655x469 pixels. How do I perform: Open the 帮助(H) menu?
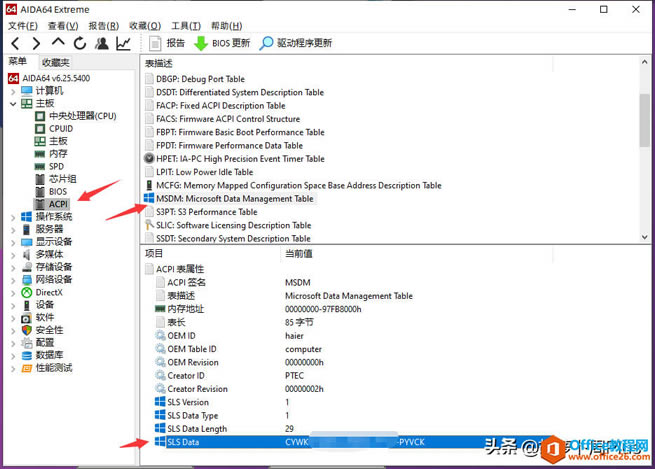pyautogui.click(x=226, y=26)
